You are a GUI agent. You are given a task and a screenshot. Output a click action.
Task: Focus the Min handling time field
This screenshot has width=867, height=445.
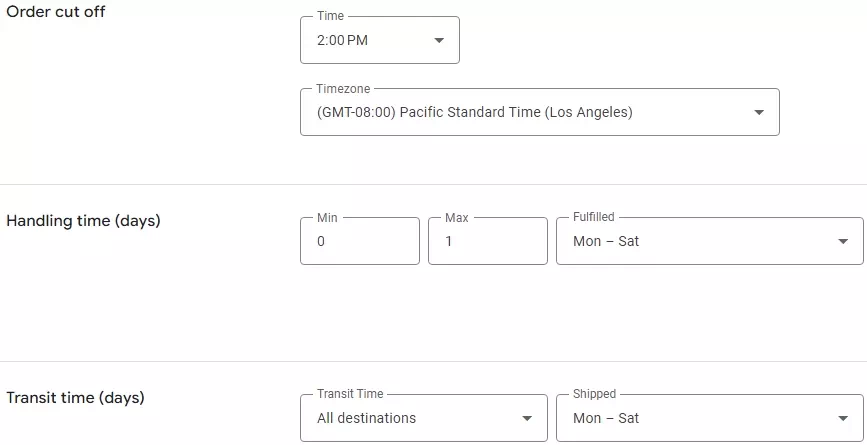[360, 242]
